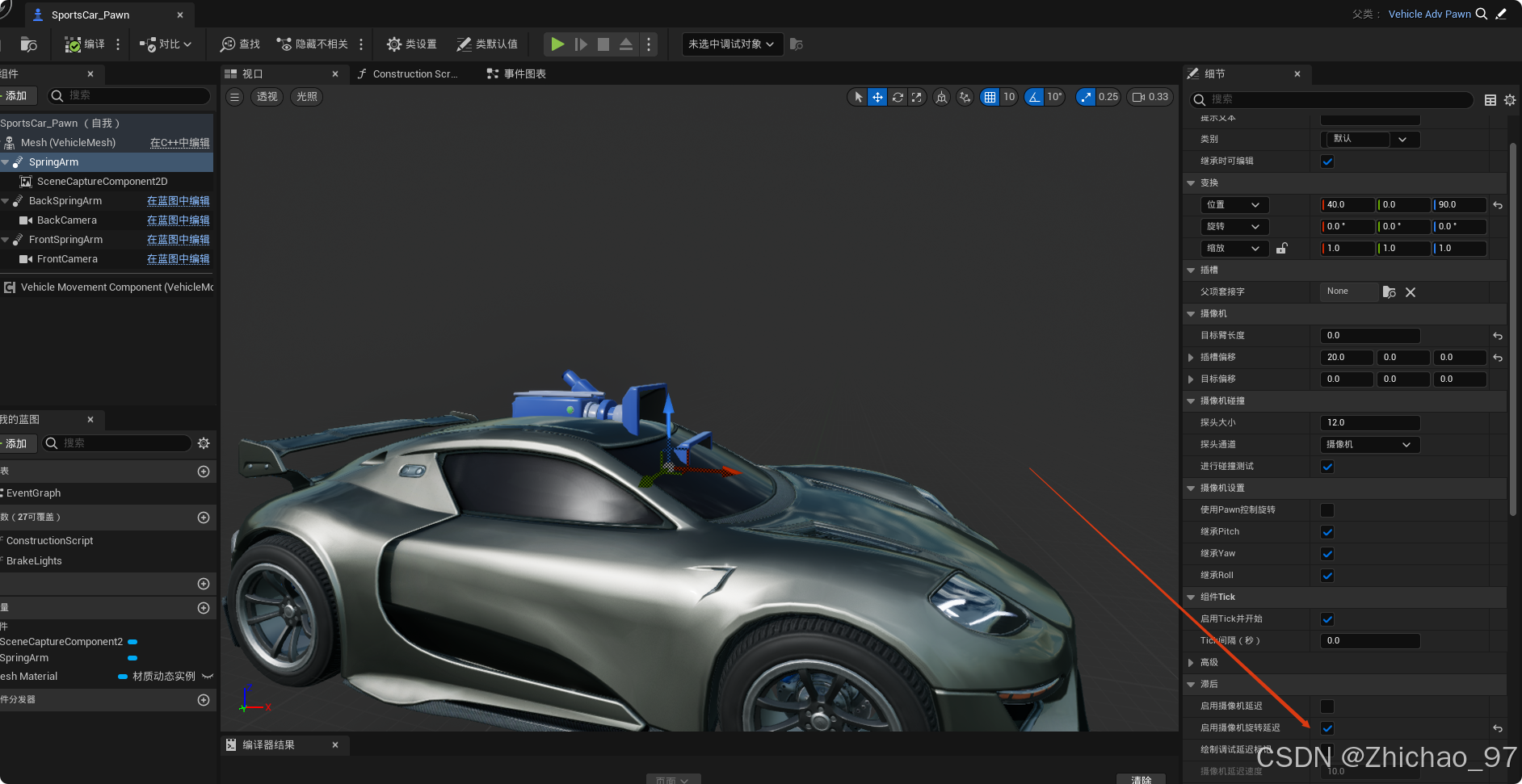Reset the location value to default
1522x784 pixels.
(x=1498, y=205)
